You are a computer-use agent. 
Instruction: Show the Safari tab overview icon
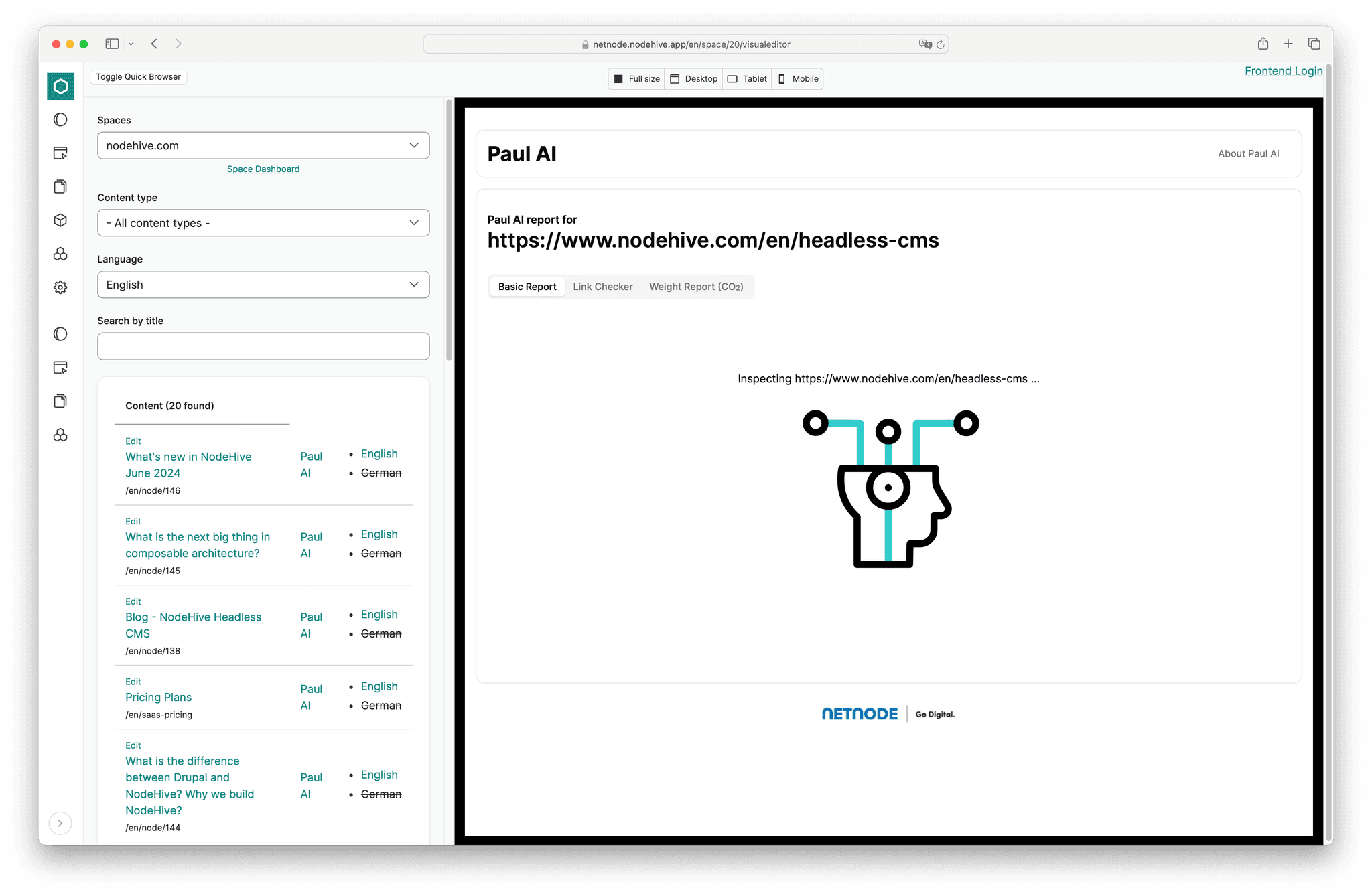[x=1314, y=44]
